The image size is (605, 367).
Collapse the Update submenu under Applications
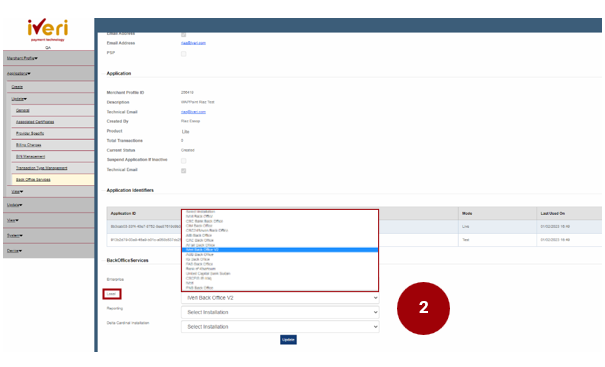pos(19,99)
